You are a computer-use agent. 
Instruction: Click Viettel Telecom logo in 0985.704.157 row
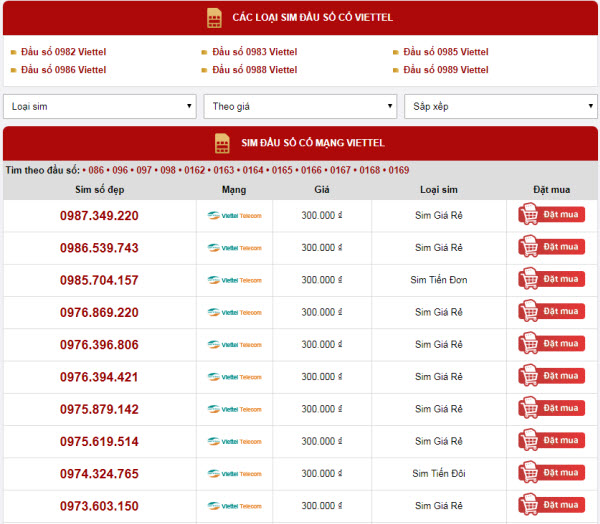click(x=235, y=280)
